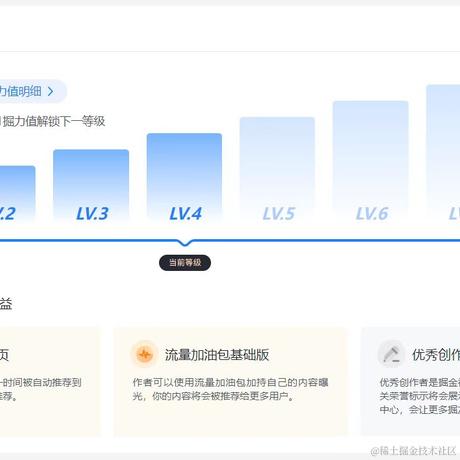Click the 流量加油包基础版 orange icon
Viewport: 460px width, 460px height.
(145, 354)
